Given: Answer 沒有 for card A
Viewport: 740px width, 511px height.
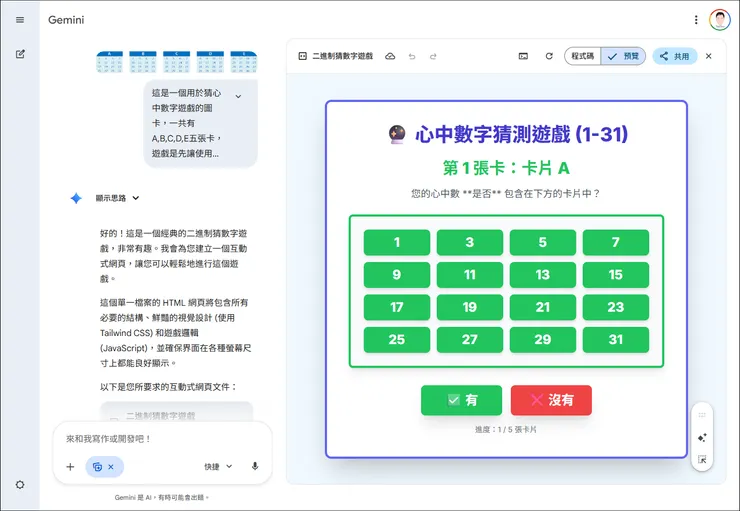Looking at the screenshot, I should point(551,400).
